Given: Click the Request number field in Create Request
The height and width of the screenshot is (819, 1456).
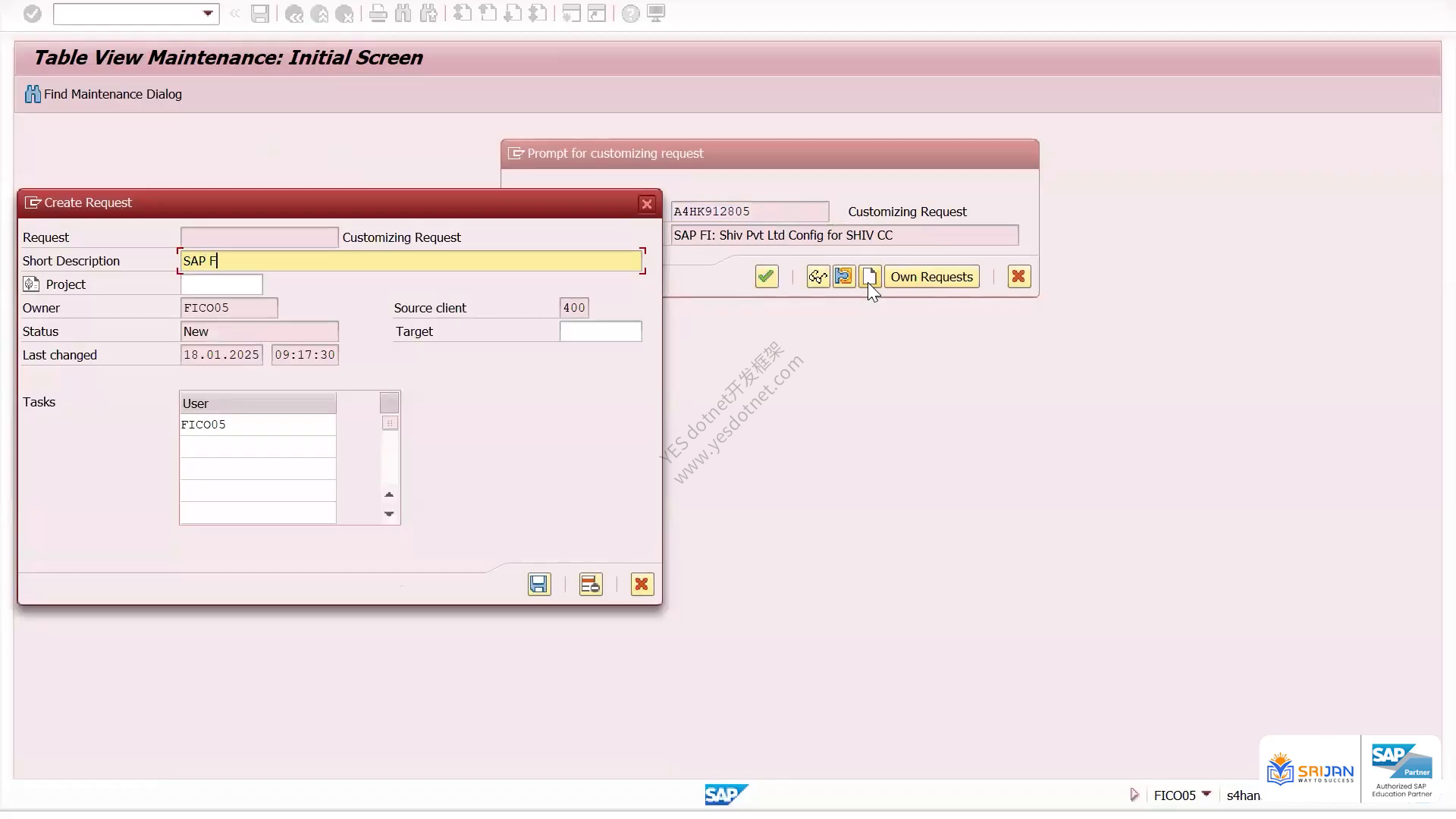Looking at the screenshot, I should coord(259,237).
